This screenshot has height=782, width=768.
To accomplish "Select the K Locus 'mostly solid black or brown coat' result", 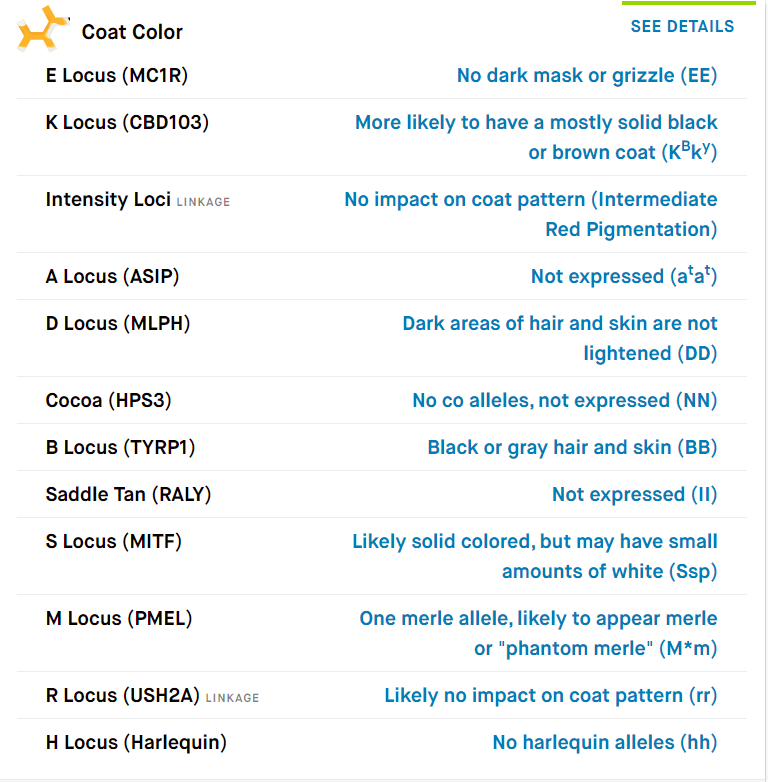I will pos(536,137).
